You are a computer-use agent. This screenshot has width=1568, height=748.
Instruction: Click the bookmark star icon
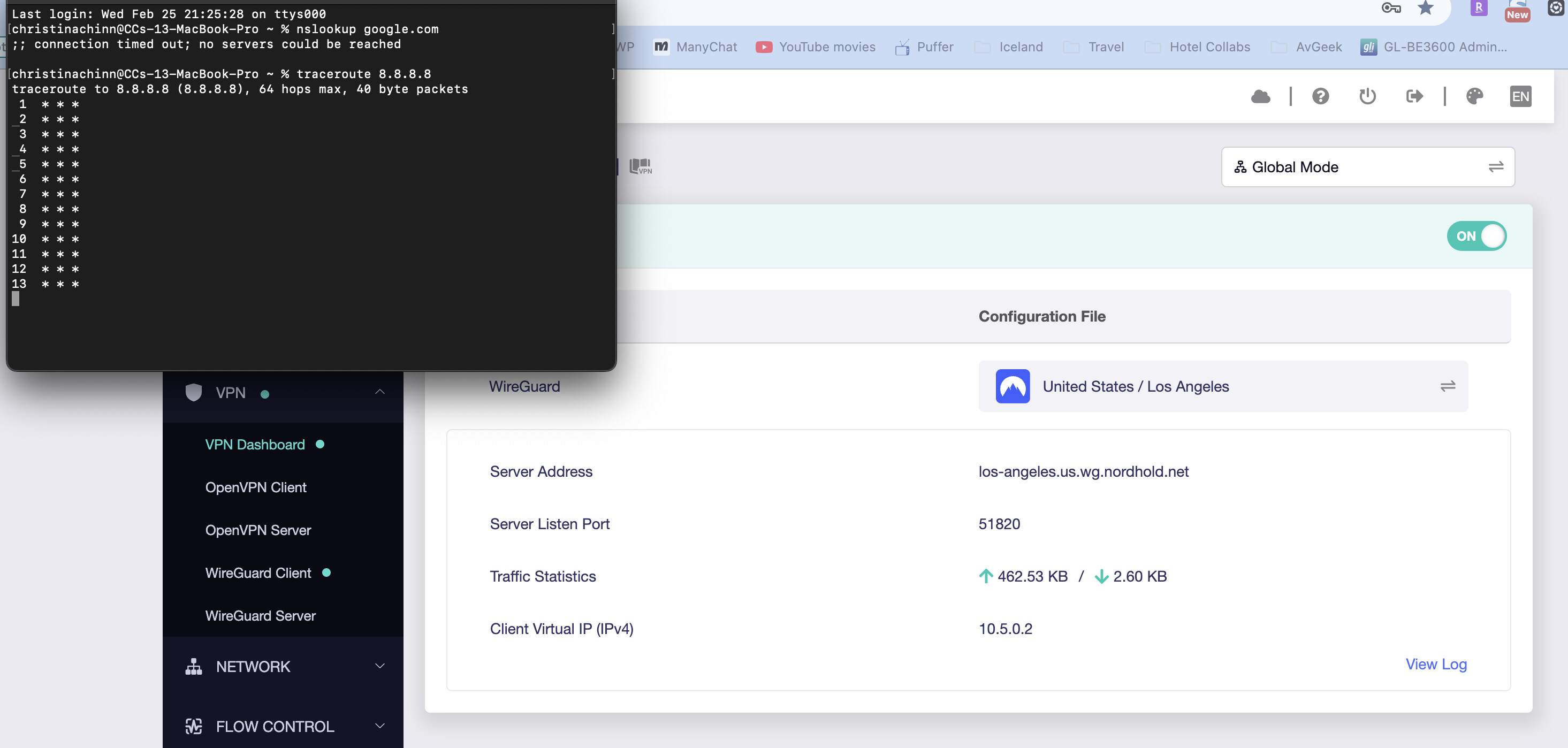[x=1425, y=8]
